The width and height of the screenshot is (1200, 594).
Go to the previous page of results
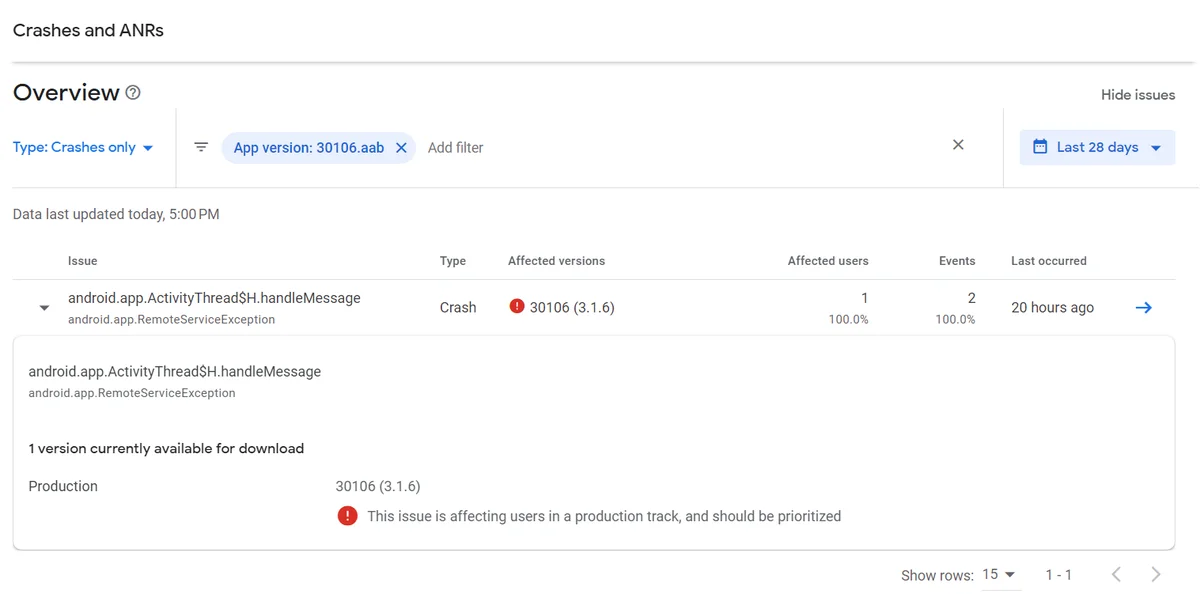[1117, 574]
